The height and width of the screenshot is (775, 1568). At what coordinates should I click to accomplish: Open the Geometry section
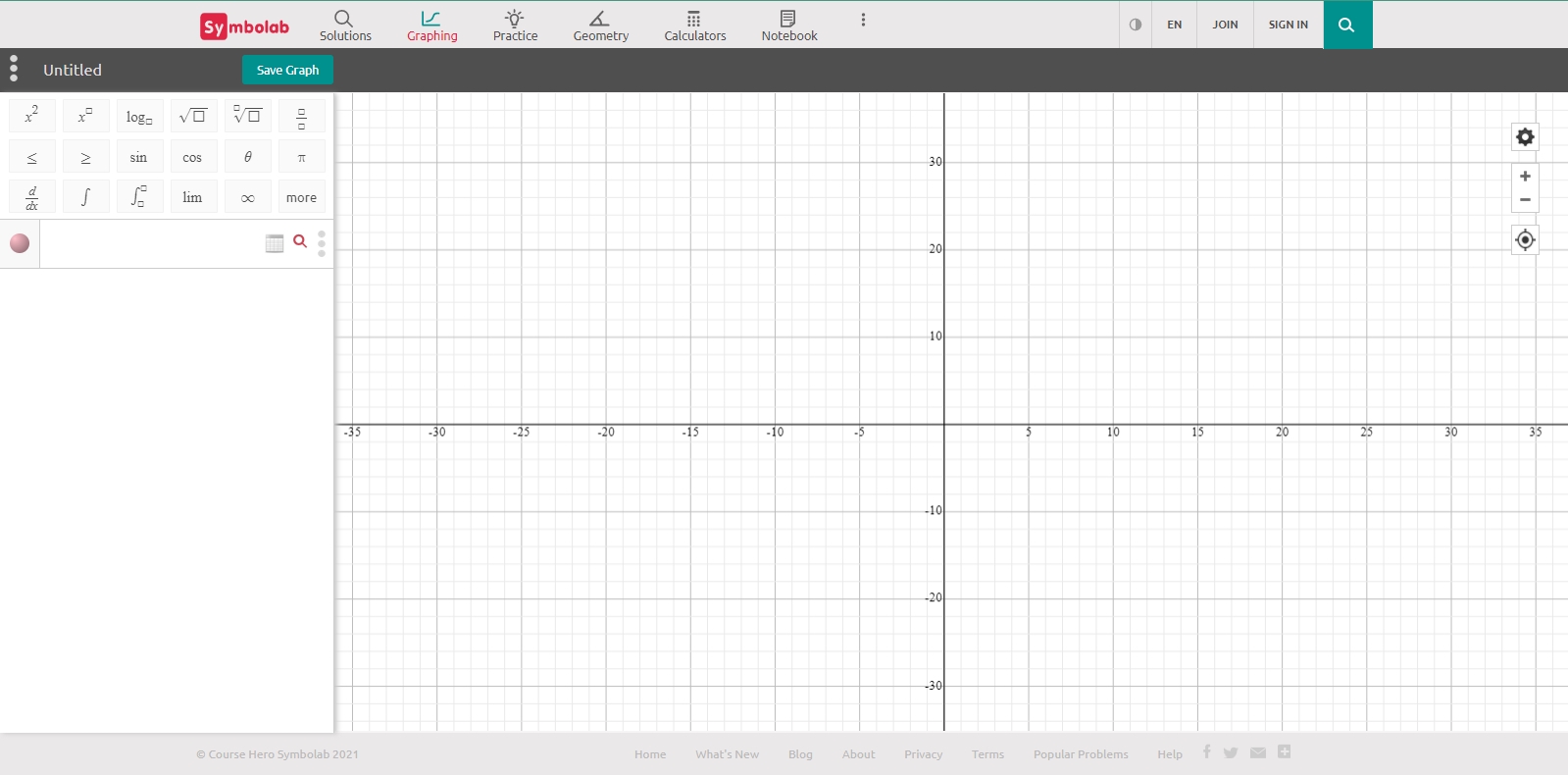[601, 26]
